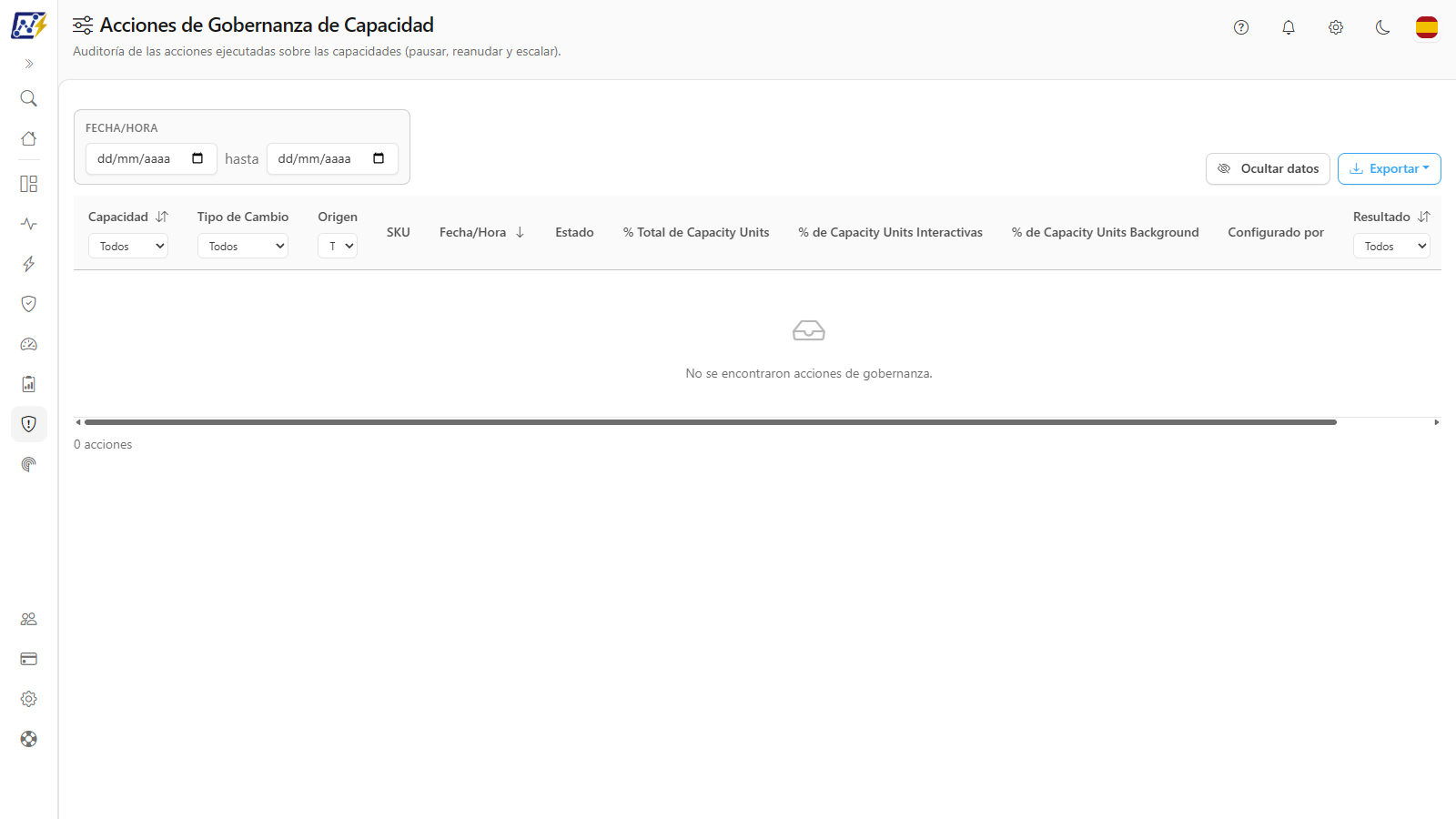Sort table by the Capacidad column arrows
1456x819 pixels.
162,217
